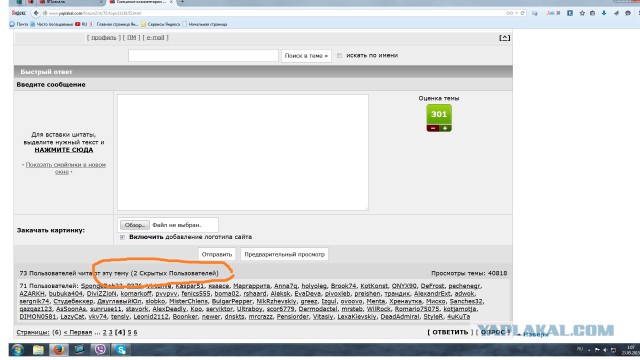Click the volume icon in system tray

tap(605, 350)
